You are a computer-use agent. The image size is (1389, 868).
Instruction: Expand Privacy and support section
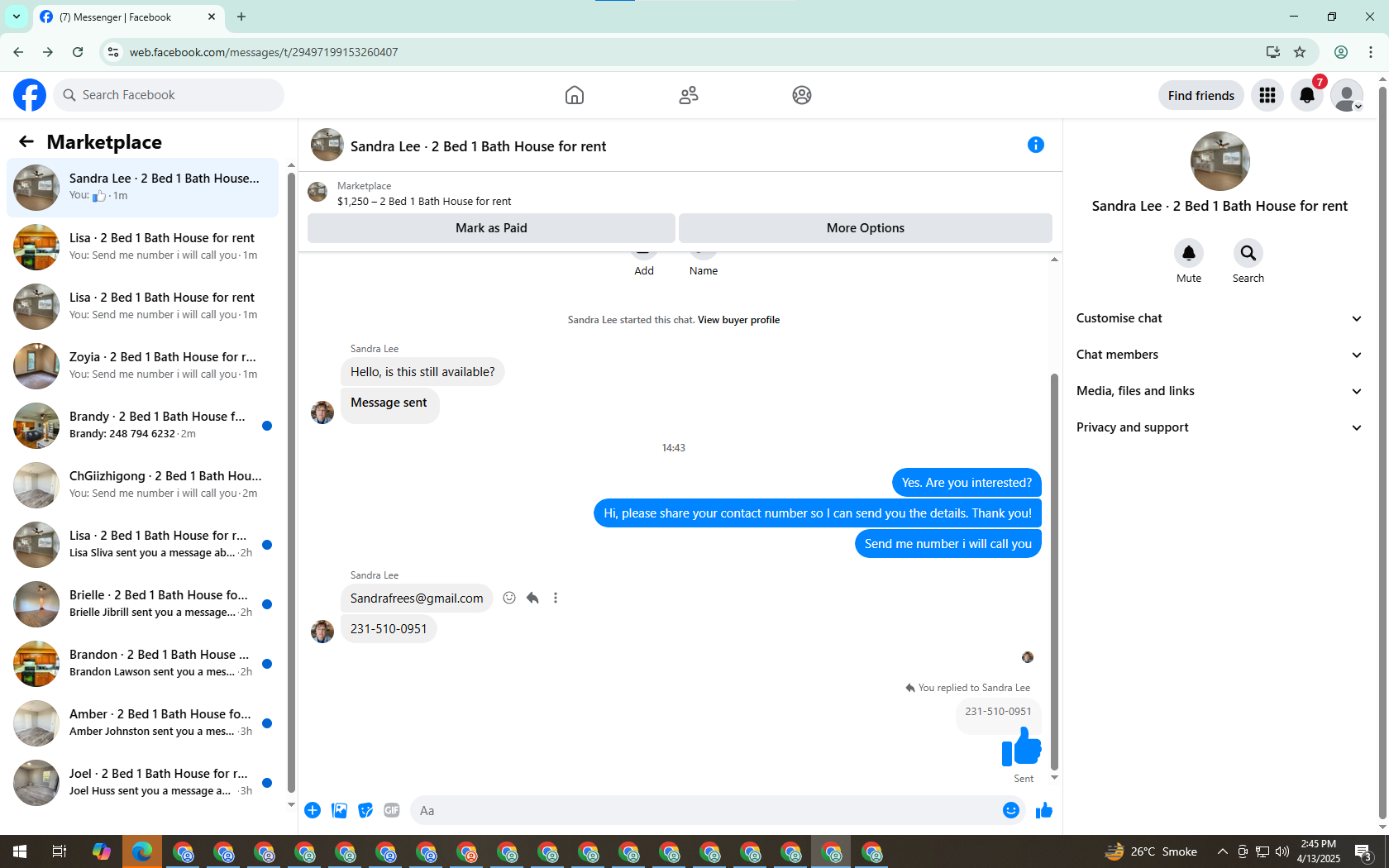pyautogui.click(x=1220, y=427)
